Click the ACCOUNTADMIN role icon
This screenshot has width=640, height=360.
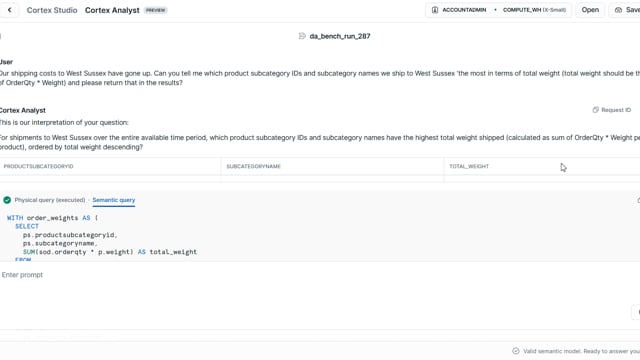[x=435, y=10]
